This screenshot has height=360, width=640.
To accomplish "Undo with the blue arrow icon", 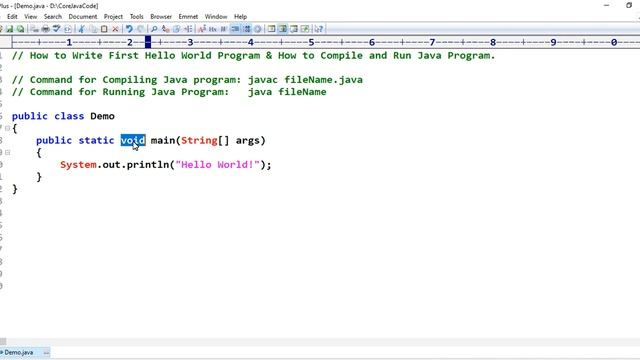I will click(129, 29).
